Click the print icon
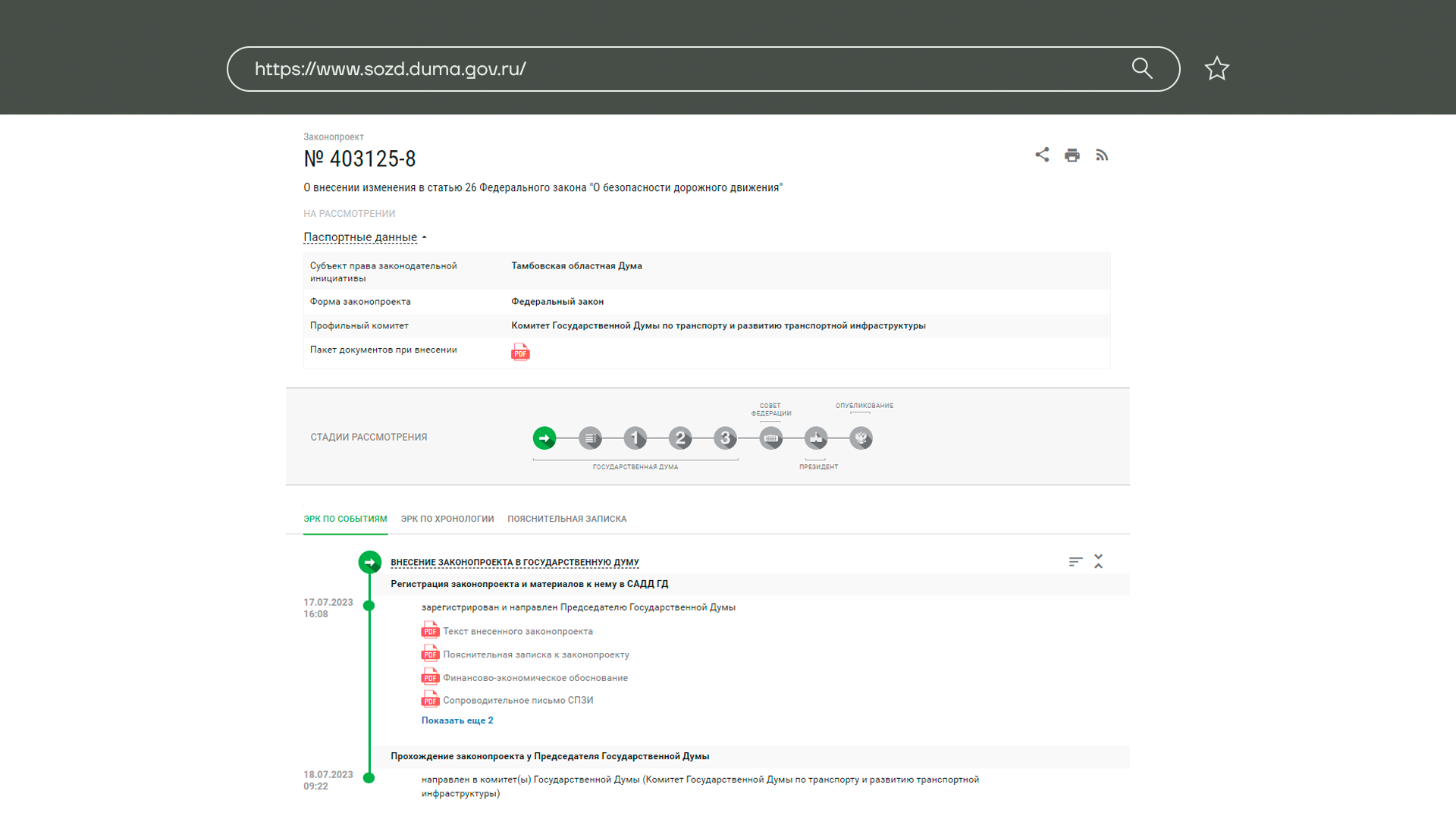Image resolution: width=1456 pixels, height=819 pixels. click(x=1072, y=155)
